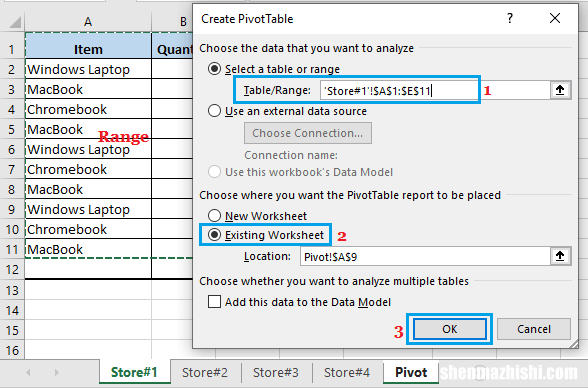The height and width of the screenshot is (388, 588).
Task: Select row 12 header
Action: tap(12, 269)
